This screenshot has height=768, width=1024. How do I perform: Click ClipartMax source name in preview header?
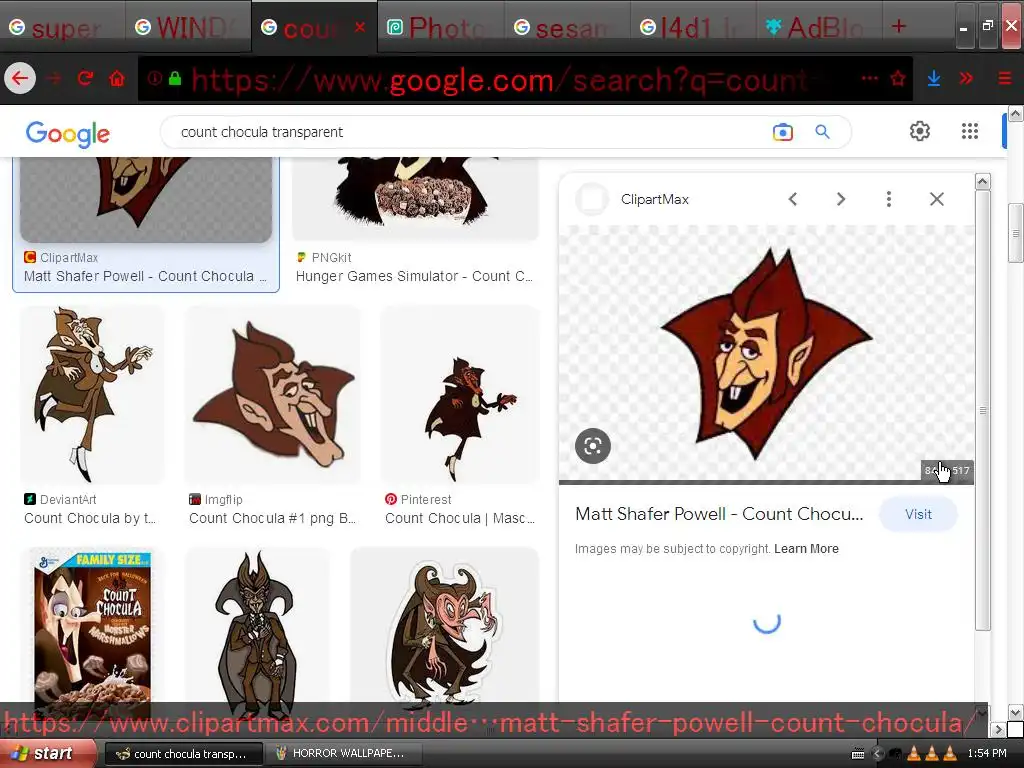pos(654,199)
